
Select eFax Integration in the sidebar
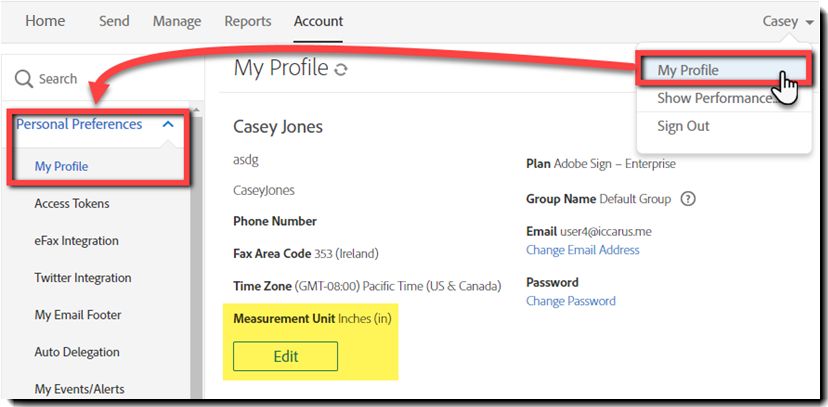coord(77,241)
